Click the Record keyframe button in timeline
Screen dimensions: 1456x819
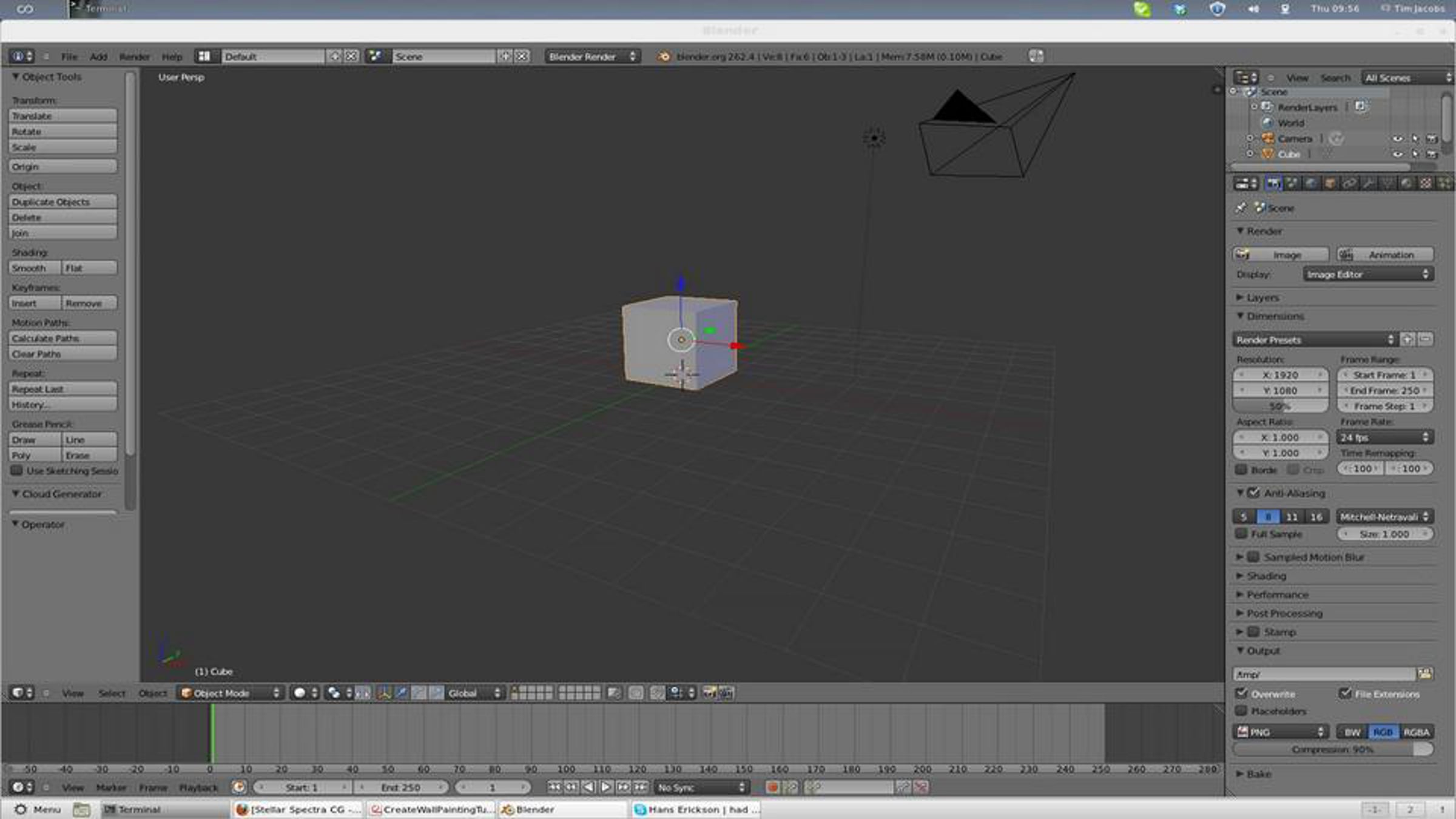point(772,787)
